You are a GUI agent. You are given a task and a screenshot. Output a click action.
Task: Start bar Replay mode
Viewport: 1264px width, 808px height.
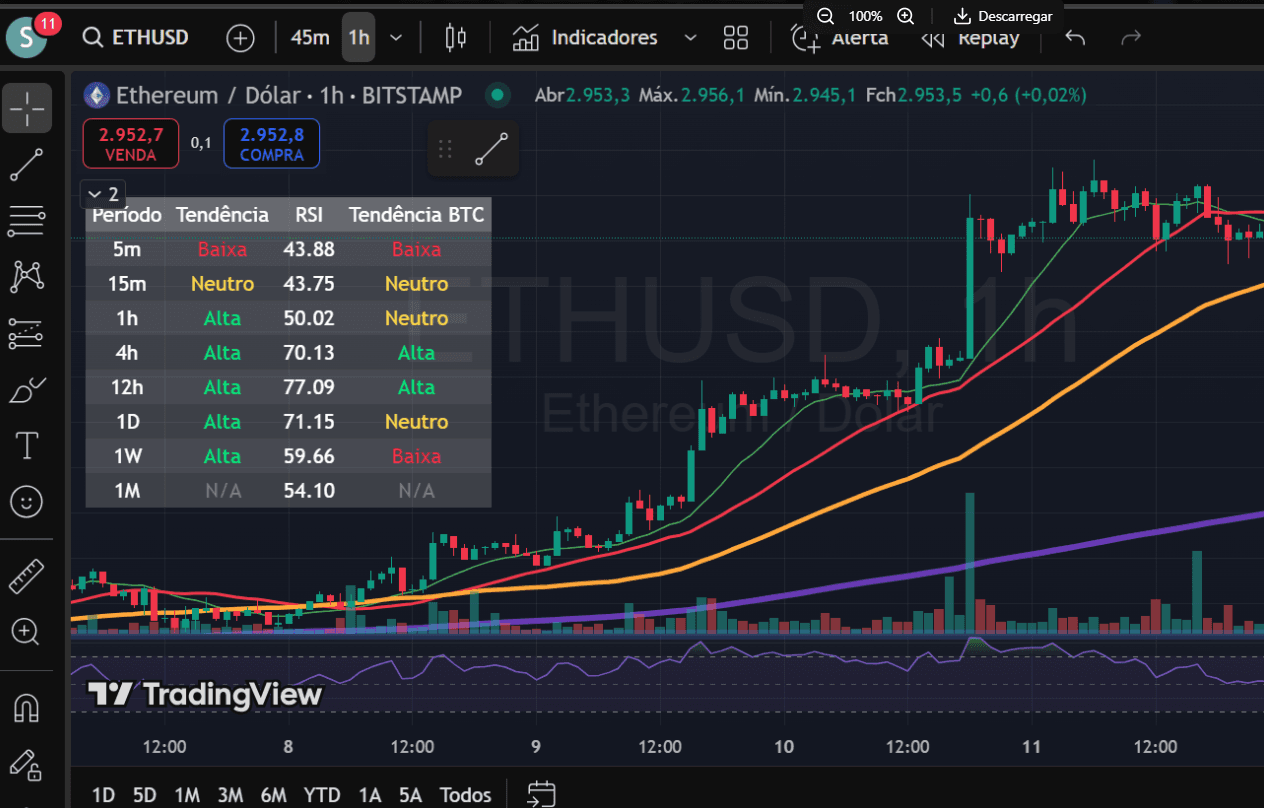point(970,38)
